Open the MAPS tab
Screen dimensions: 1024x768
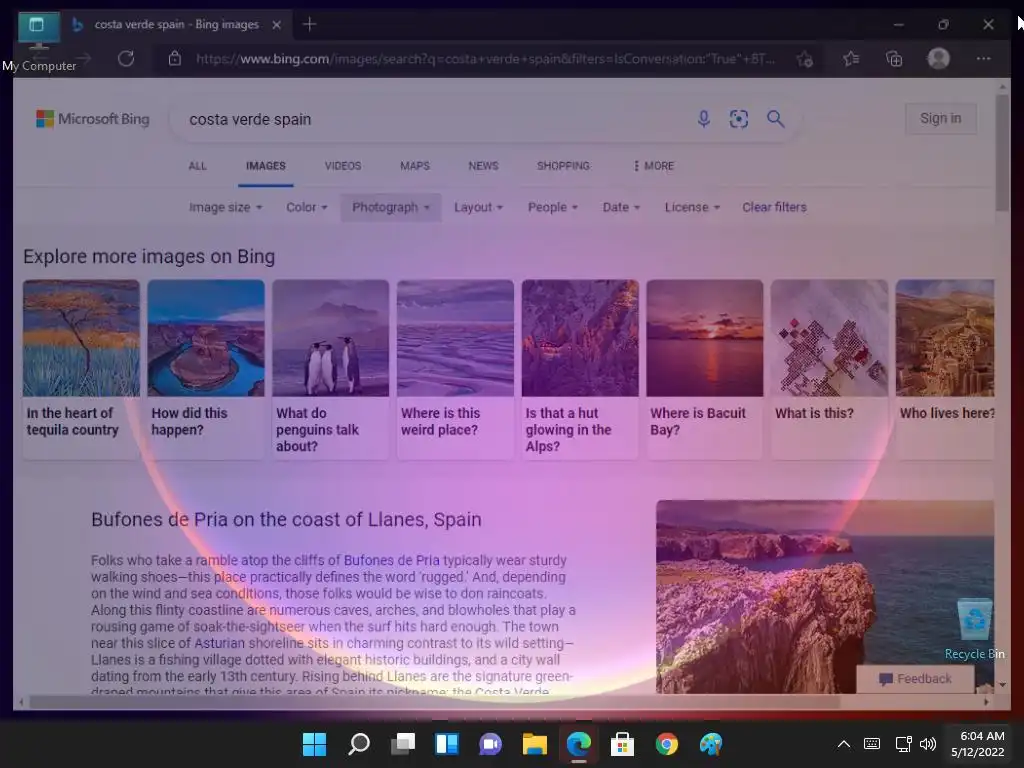(415, 166)
